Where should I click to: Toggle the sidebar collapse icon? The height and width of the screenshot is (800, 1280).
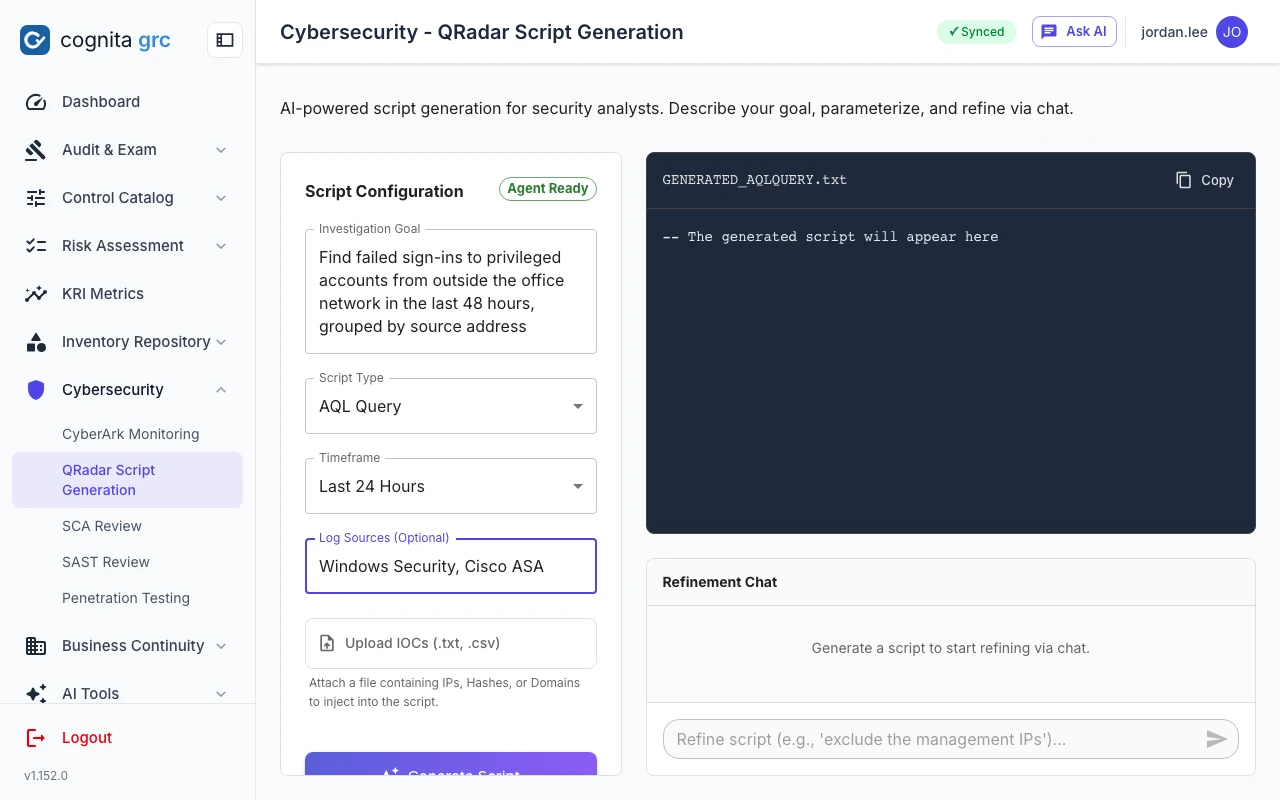(x=225, y=40)
